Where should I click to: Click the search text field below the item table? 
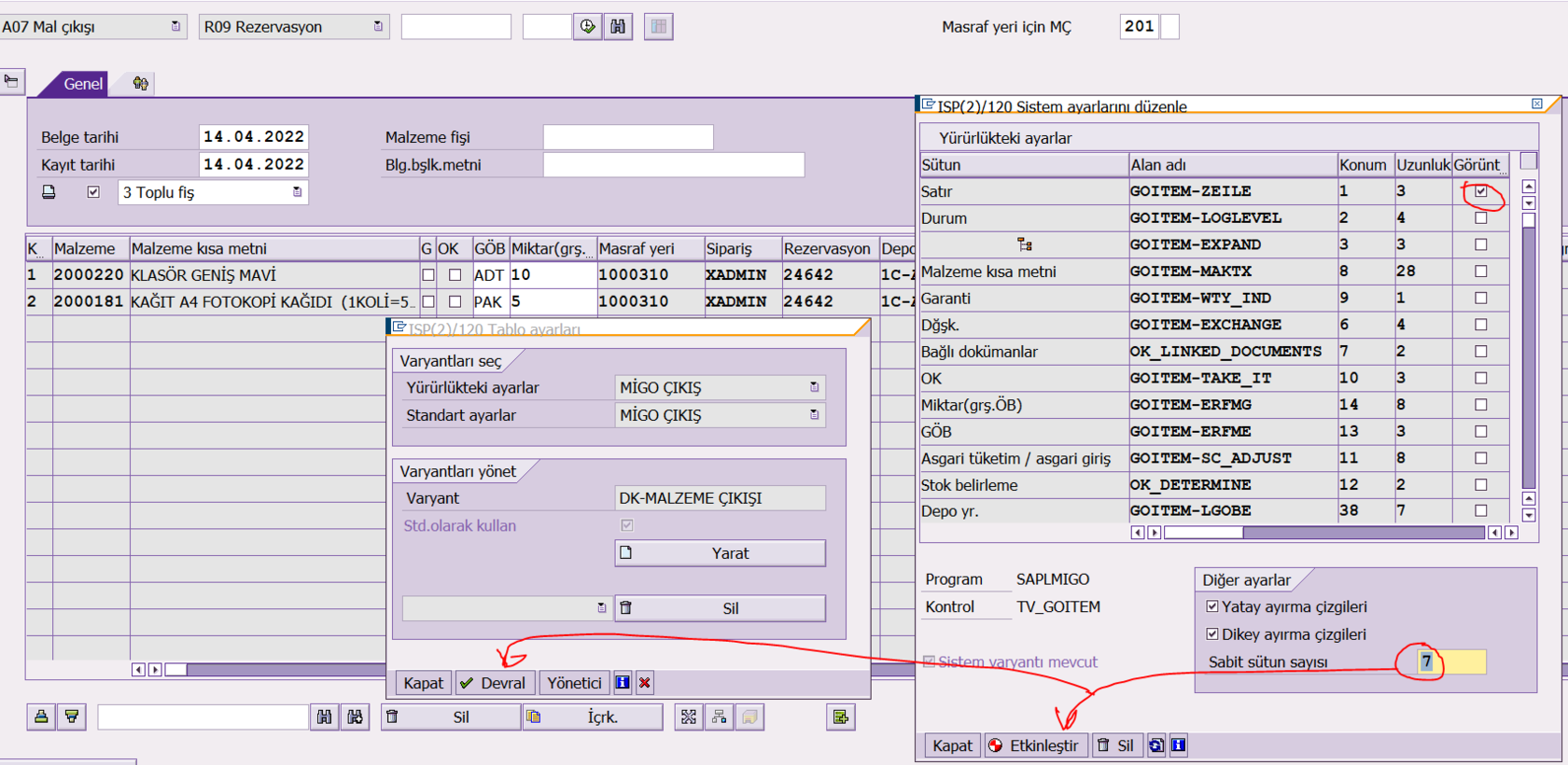[203, 716]
